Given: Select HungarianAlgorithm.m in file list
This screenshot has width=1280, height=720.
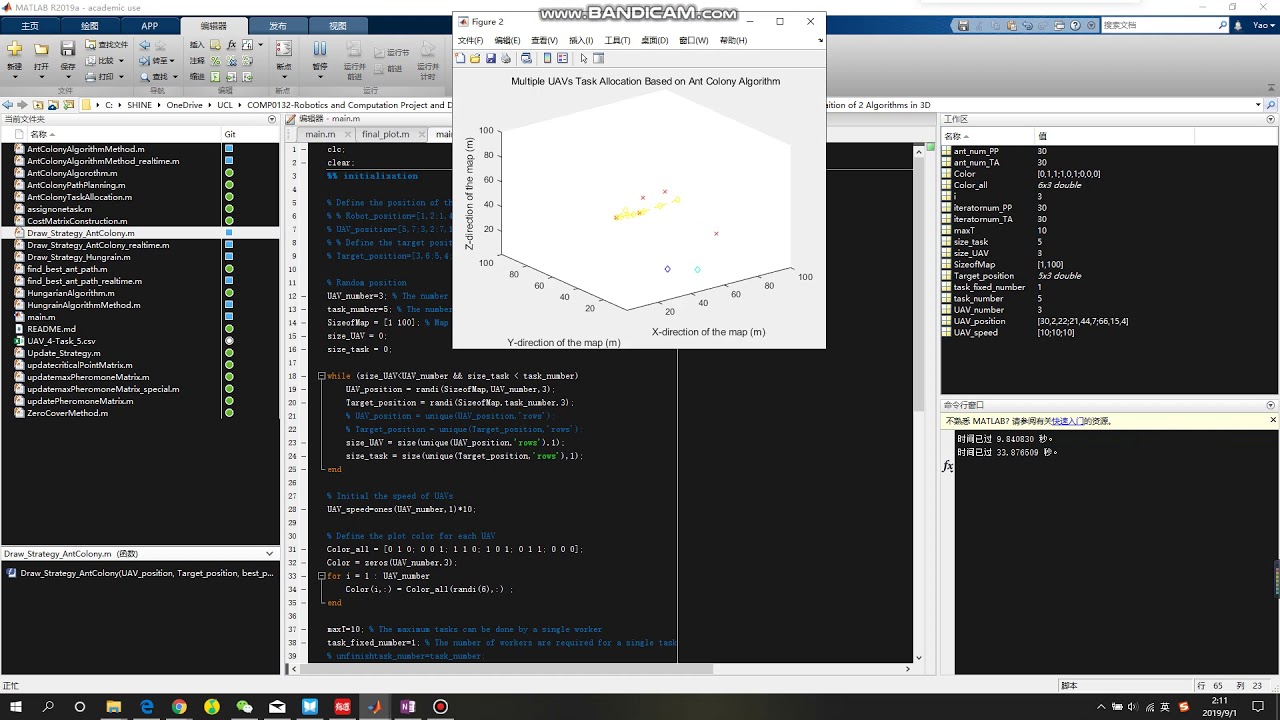Looking at the screenshot, I should click(70, 293).
